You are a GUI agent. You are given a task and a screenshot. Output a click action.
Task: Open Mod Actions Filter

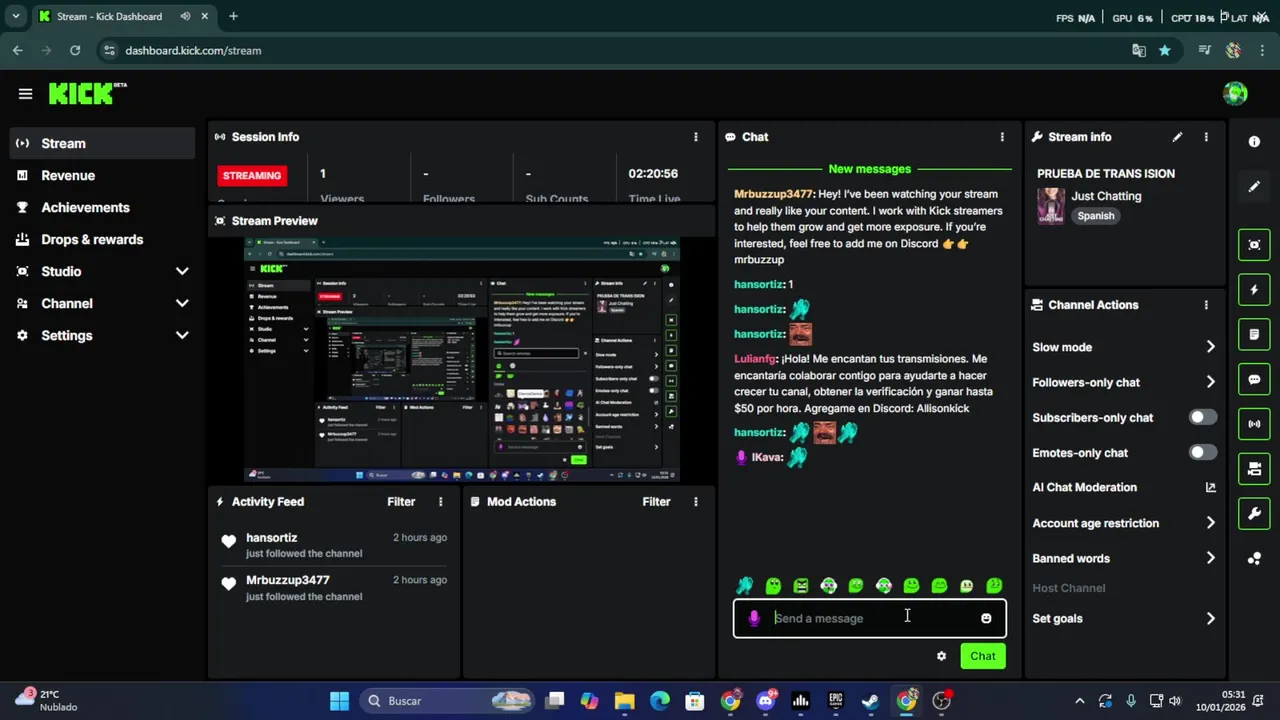[656, 502]
